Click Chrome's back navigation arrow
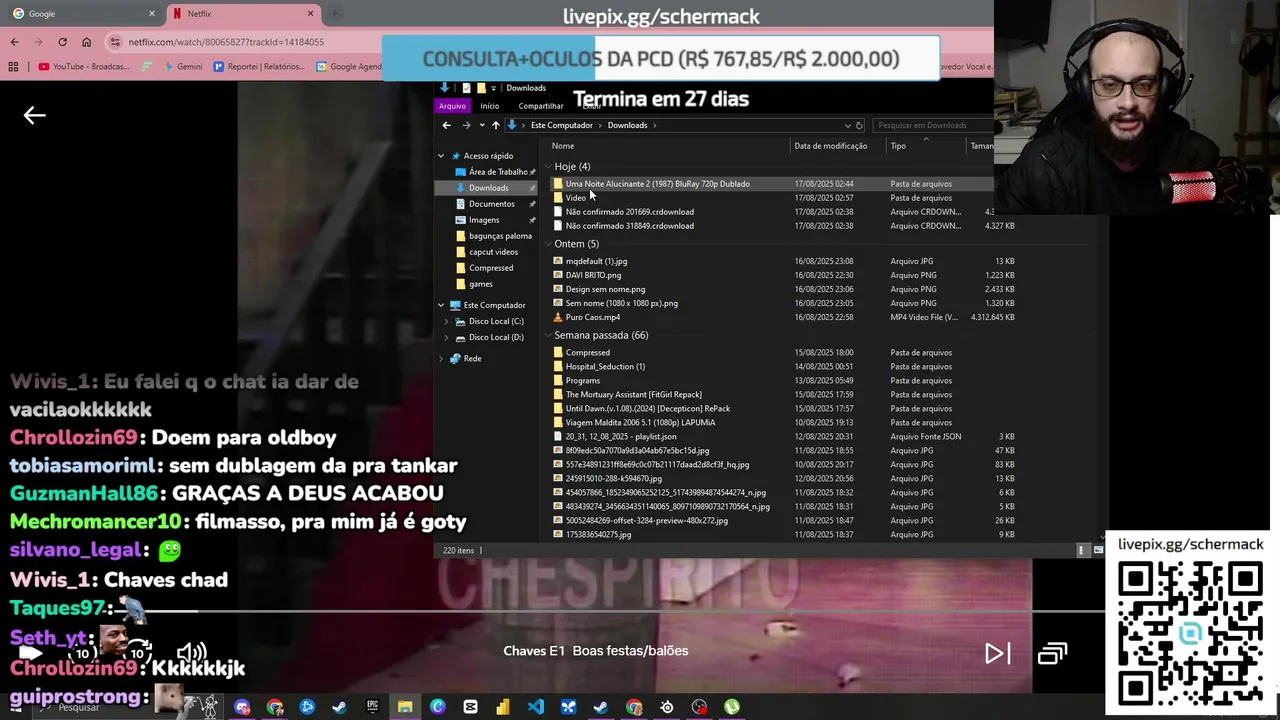 tap(14, 42)
